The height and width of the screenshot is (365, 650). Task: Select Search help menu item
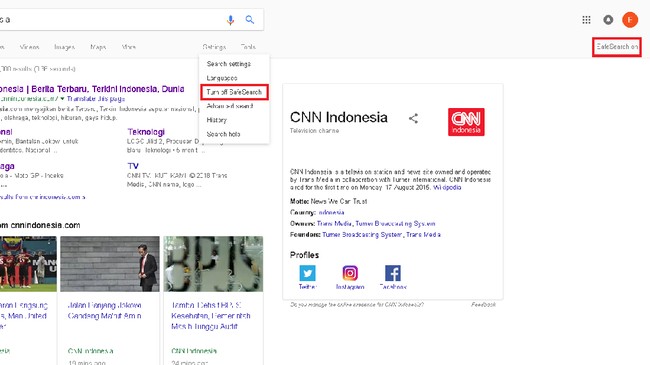(x=234, y=134)
